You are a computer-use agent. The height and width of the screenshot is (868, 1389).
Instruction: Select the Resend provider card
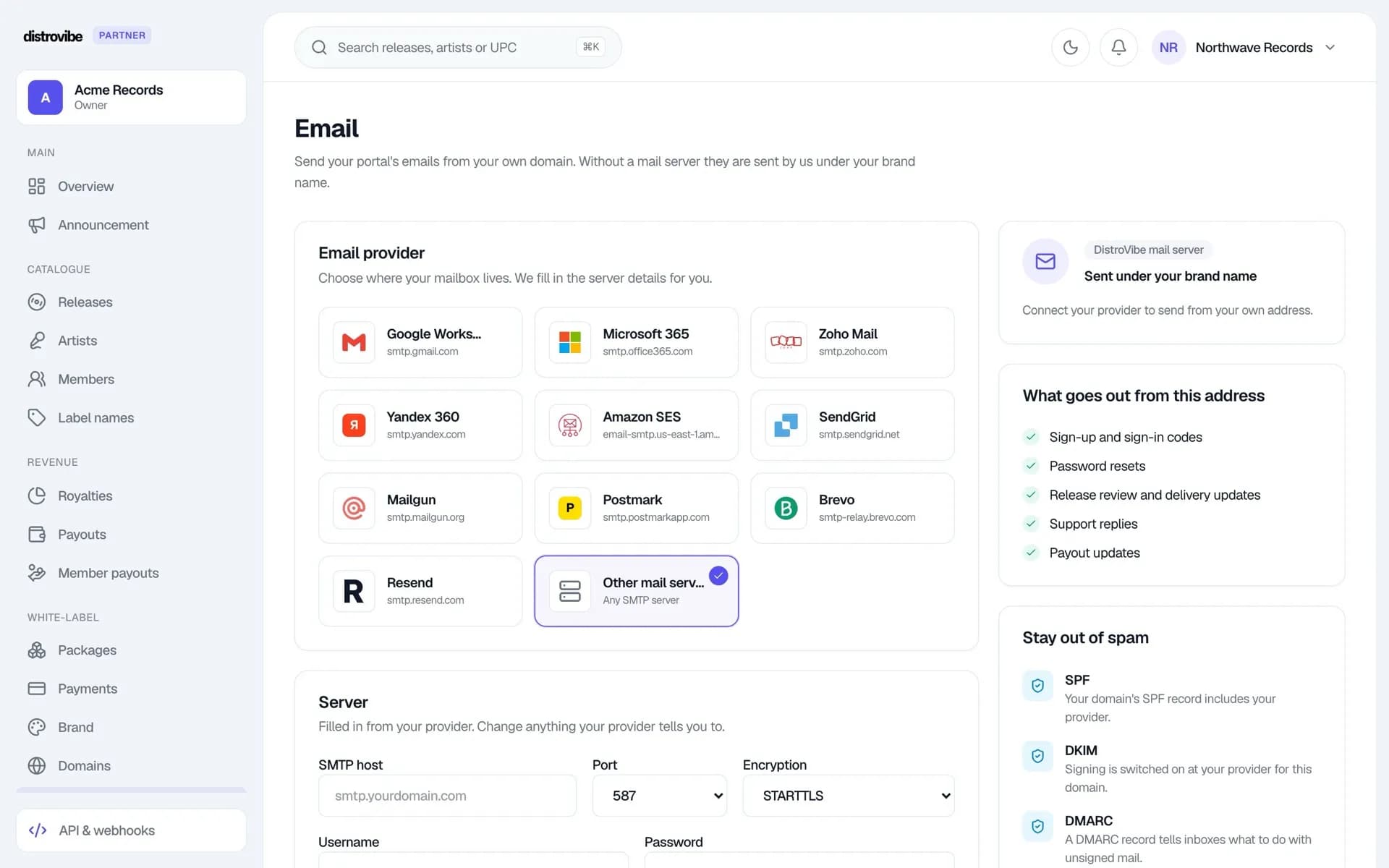point(420,591)
